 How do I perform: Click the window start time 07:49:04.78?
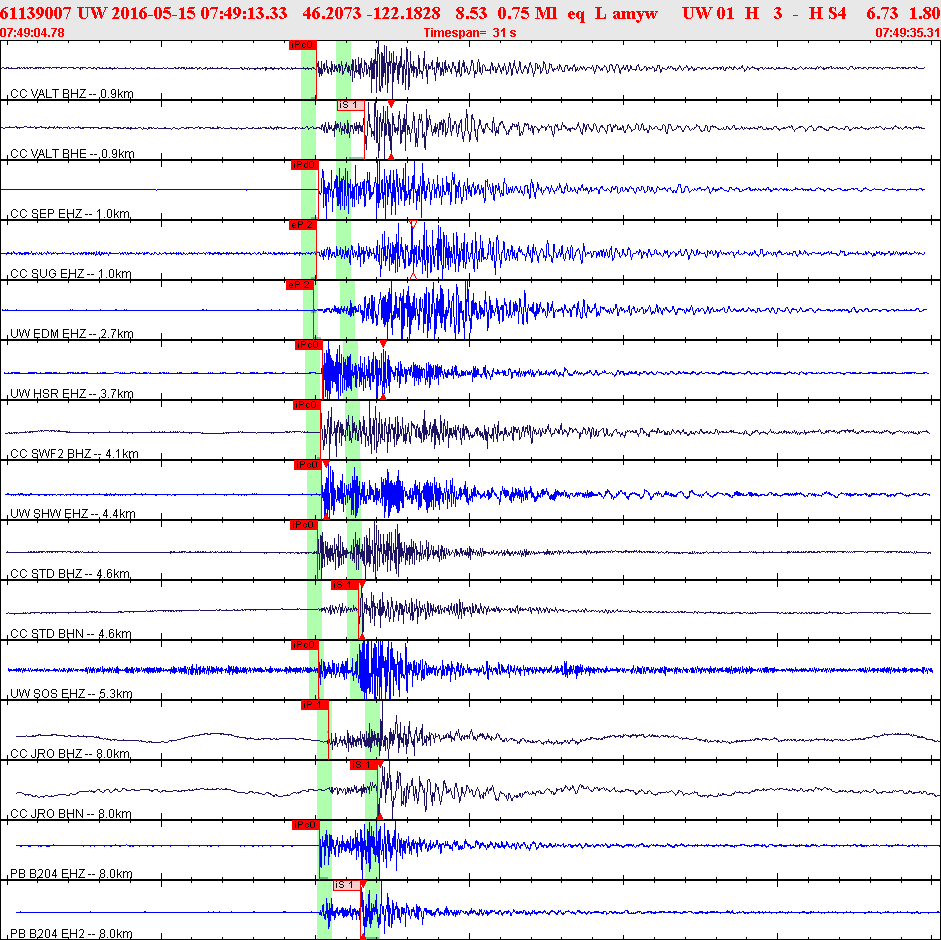click(x=32, y=33)
